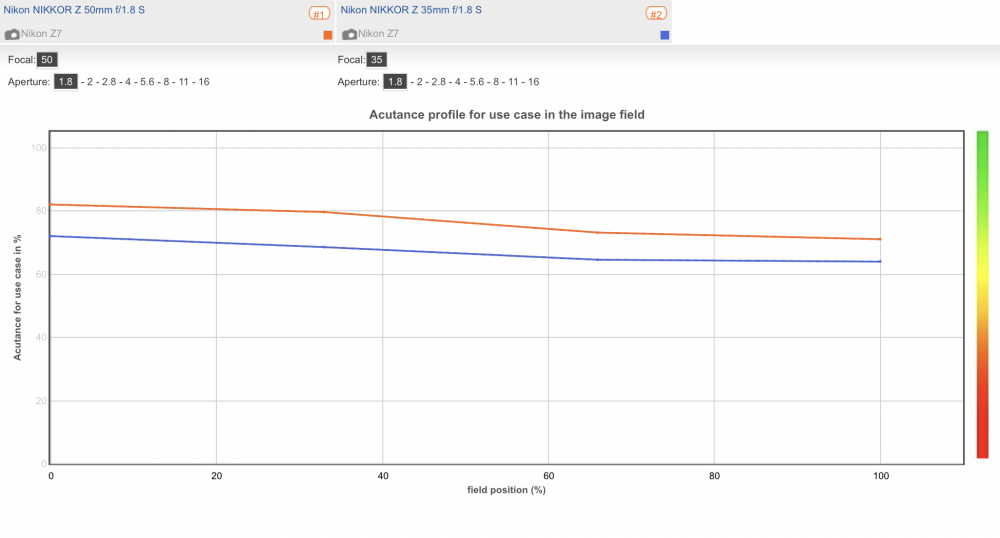Select focal length 35 for the second lens
1000x538 pixels.
[x=376, y=60]
